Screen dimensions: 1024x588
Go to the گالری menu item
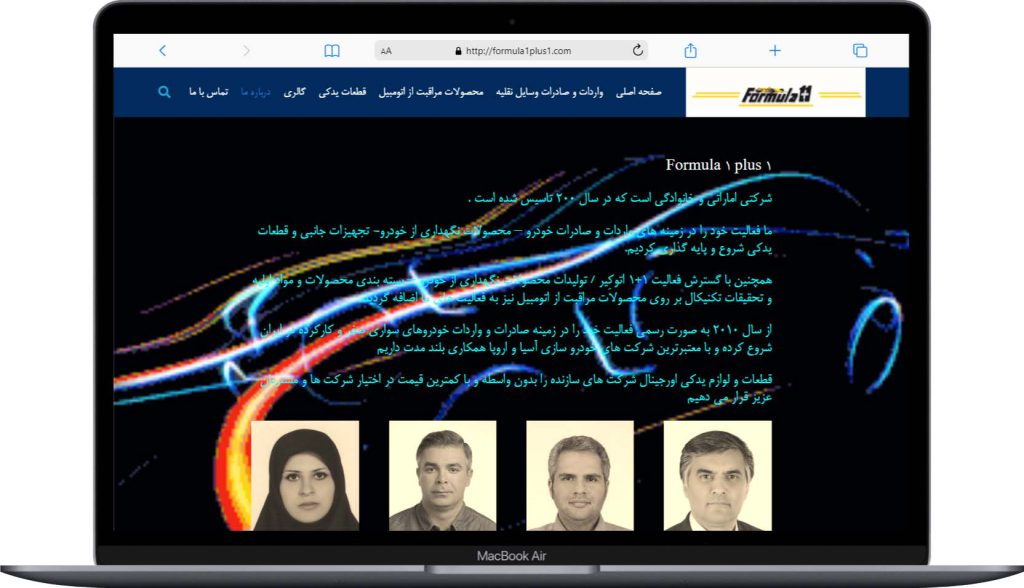295,92
